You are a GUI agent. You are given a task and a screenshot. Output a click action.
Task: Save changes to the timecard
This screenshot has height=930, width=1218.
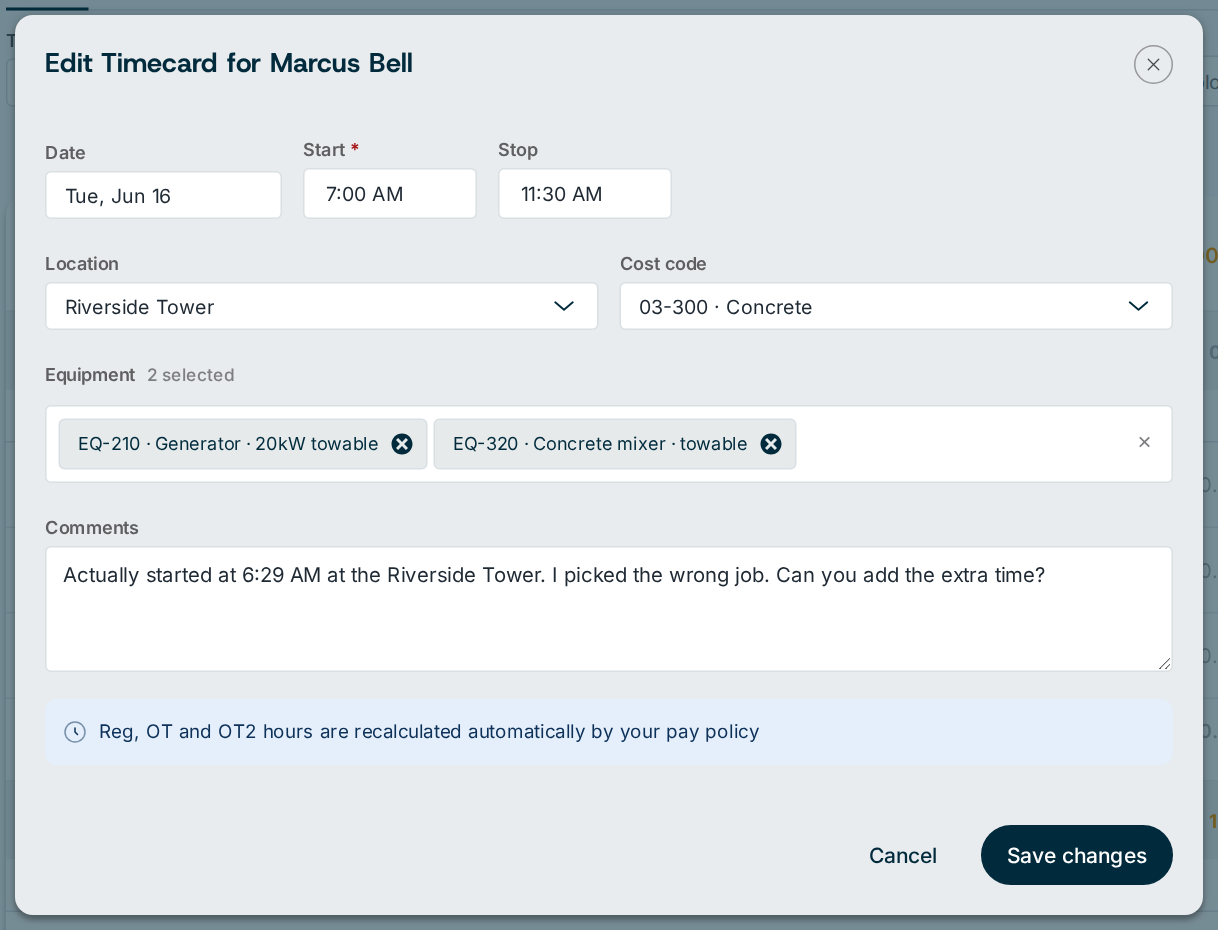coord(1077,855)
